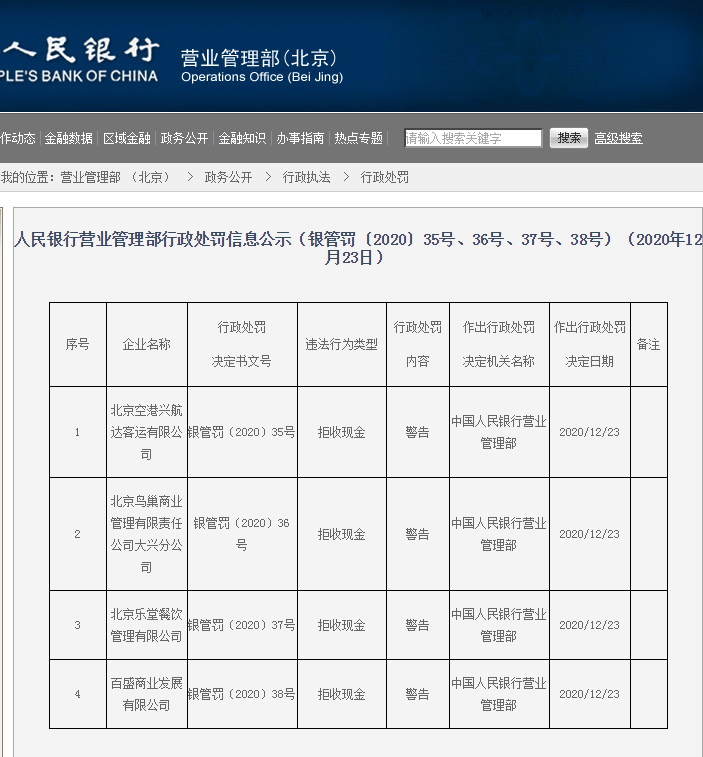This screenshot has width=703, height=757.
Task: Click the People's Bank of China logo
Action: (79, 59)
